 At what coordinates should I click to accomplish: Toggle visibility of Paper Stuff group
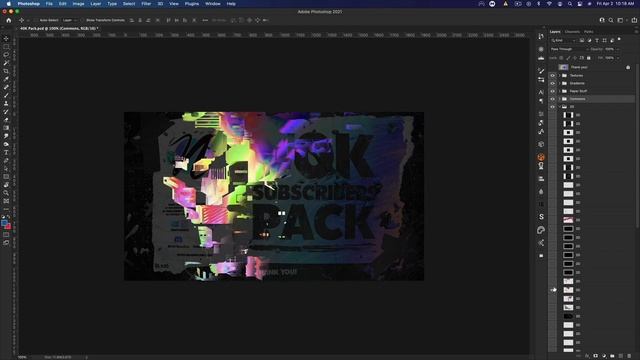(552, 91)
